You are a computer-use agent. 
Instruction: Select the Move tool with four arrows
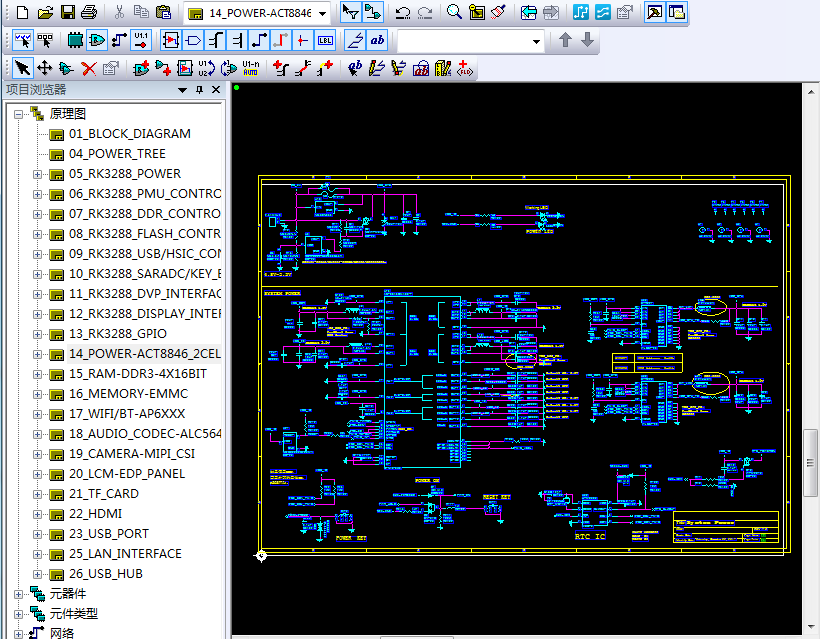point(45,69)
